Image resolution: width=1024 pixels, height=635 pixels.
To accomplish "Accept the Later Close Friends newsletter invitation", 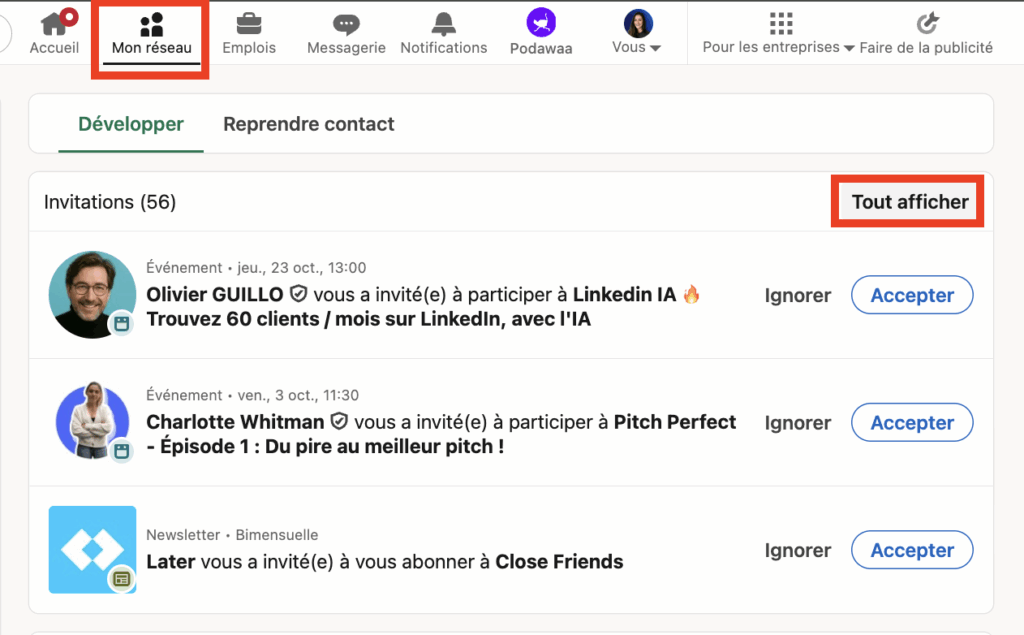I will pos(911,550).
